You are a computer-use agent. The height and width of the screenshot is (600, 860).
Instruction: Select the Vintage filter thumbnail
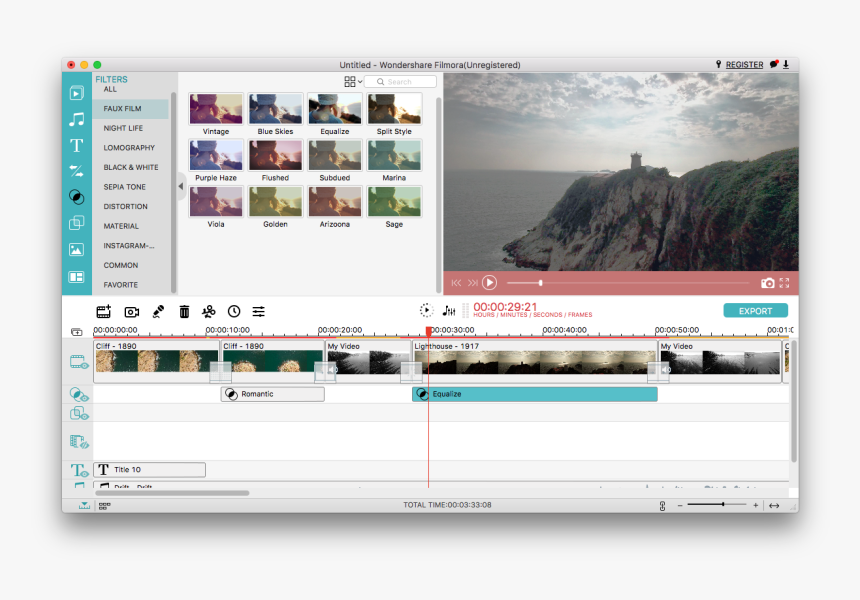(x=215, y=107)
